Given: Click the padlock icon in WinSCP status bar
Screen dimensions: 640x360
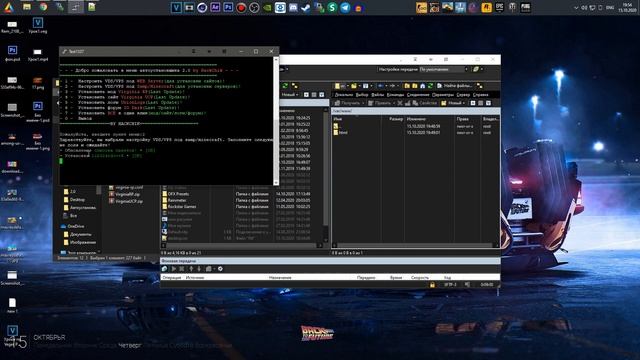Looking at the screenshot, I should point(432,284).
